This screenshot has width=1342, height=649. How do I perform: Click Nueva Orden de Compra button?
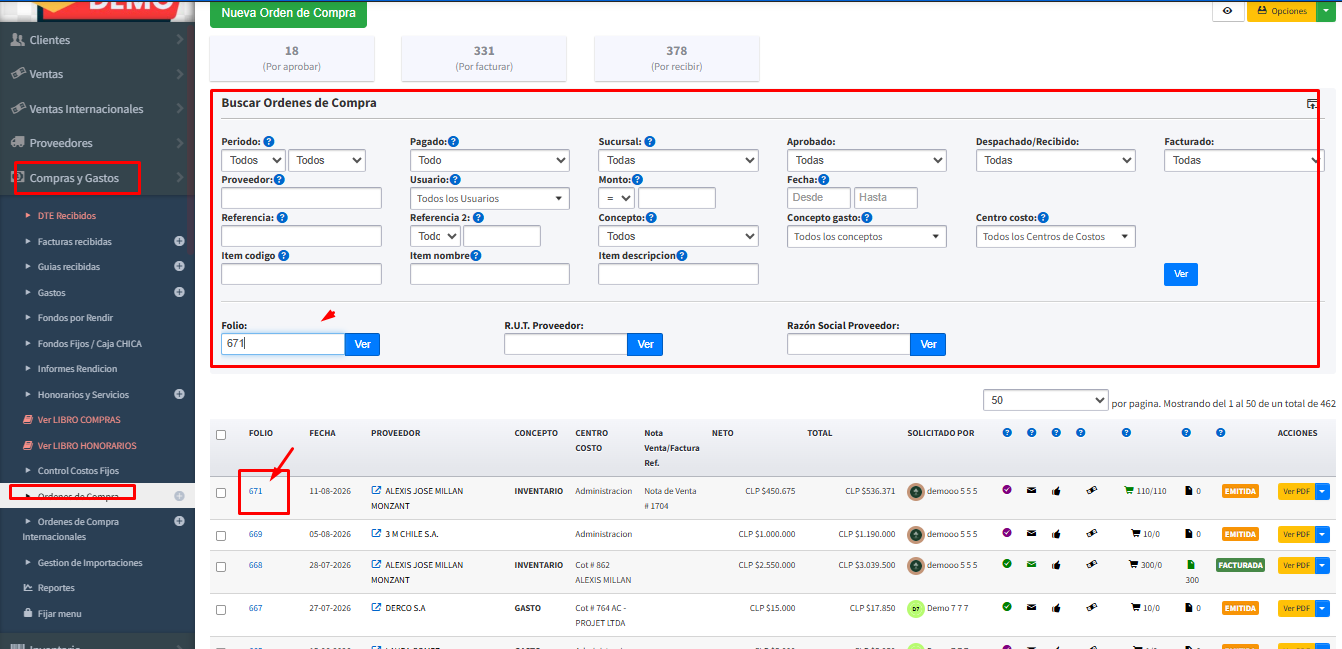(x=288, y=14)
